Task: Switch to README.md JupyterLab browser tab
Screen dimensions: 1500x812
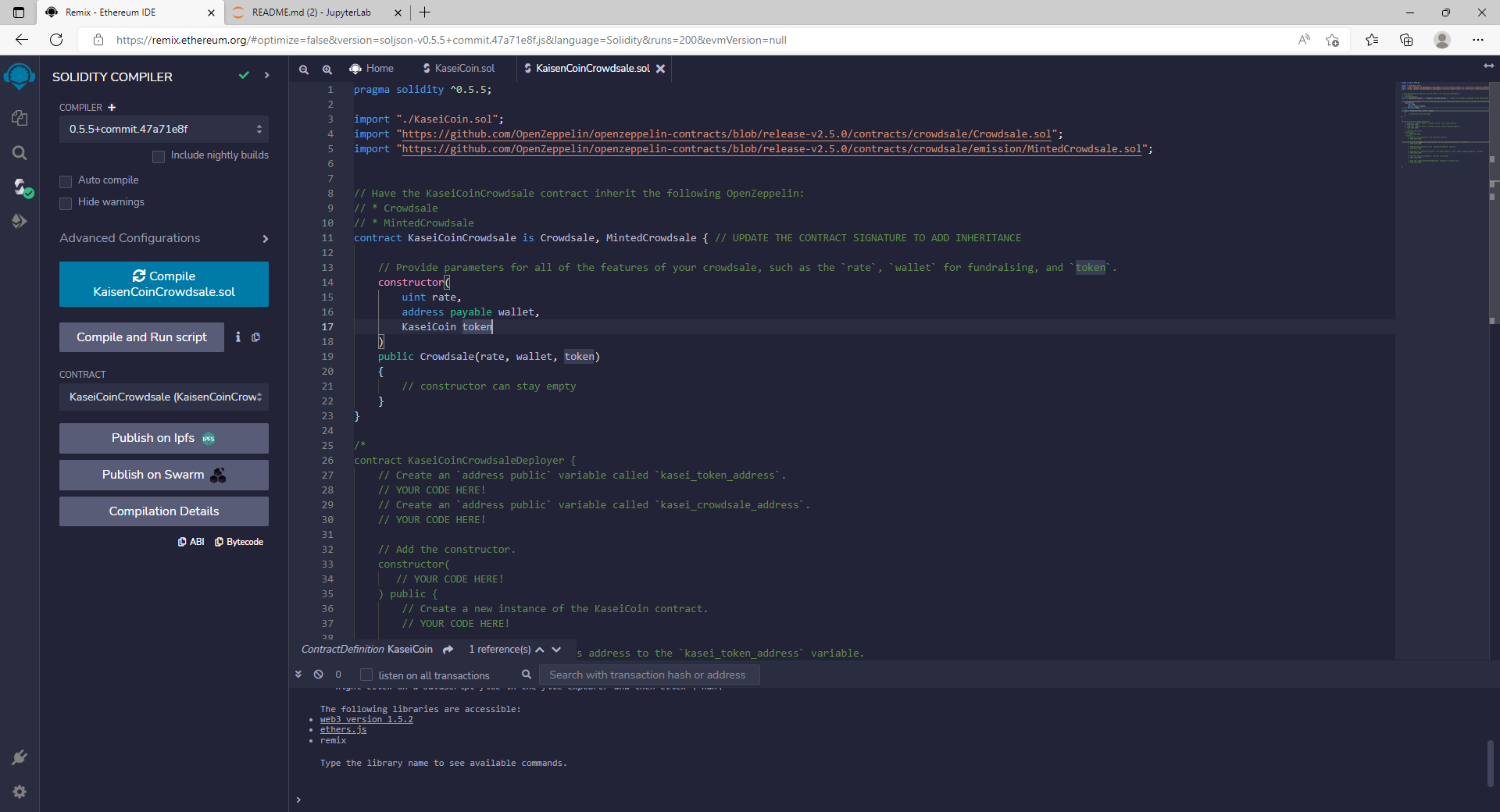Action: [312, 12]
